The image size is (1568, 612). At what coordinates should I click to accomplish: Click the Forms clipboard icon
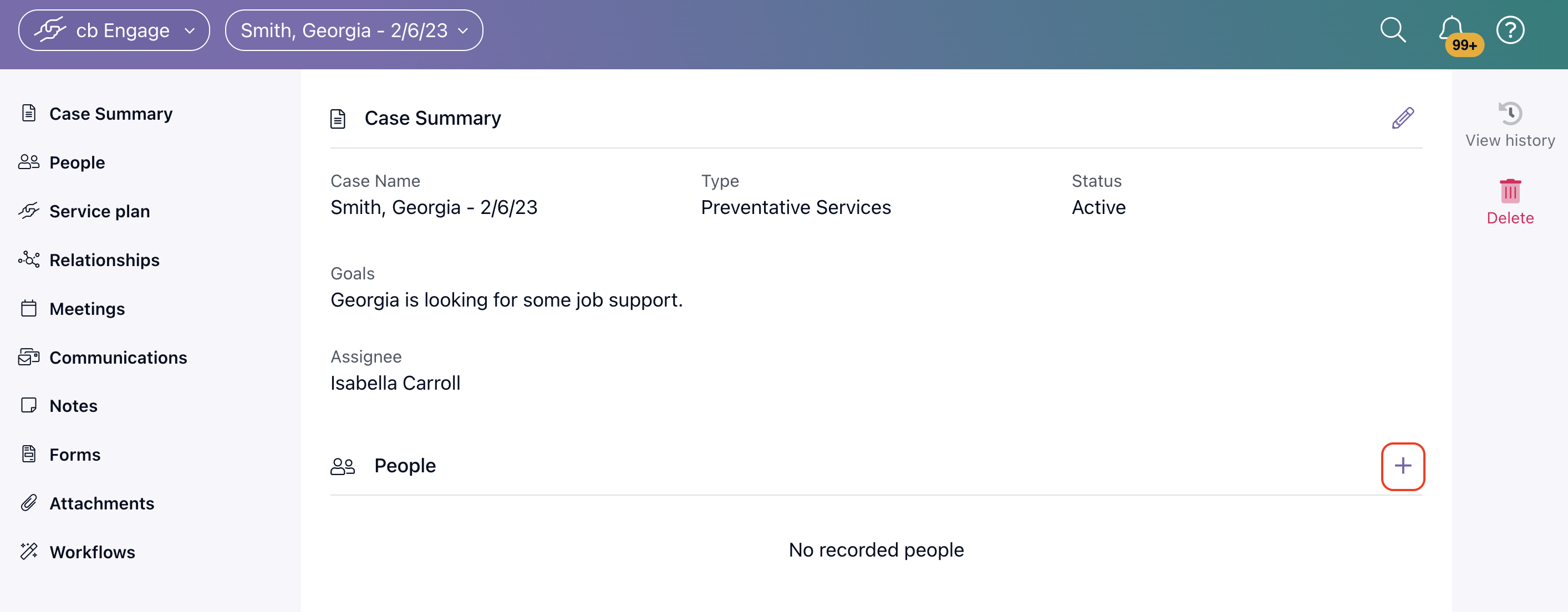tap(29, 454)
